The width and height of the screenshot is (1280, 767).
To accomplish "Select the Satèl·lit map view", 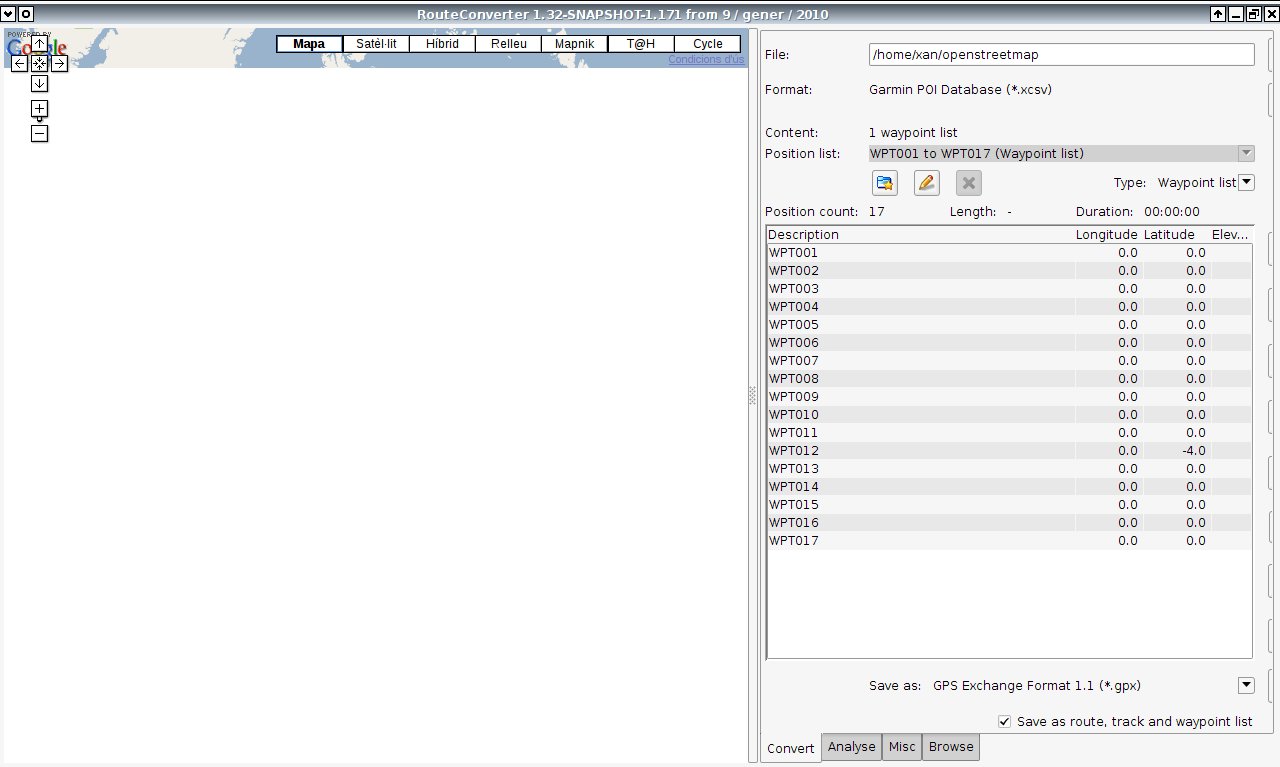I will pyautogui.click(x=376, y=44).
